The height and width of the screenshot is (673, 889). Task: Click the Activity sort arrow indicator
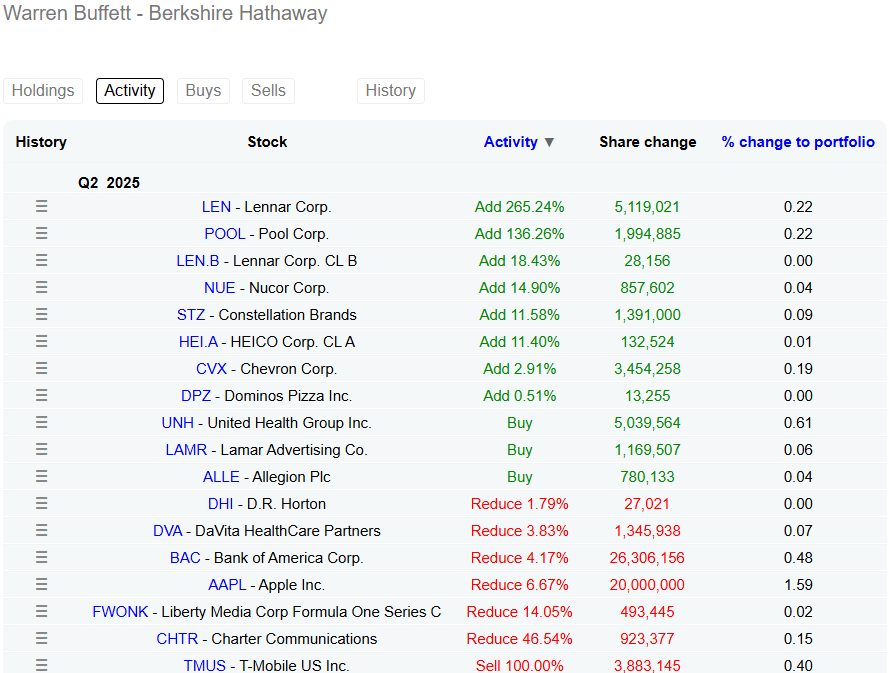point(549,142)
